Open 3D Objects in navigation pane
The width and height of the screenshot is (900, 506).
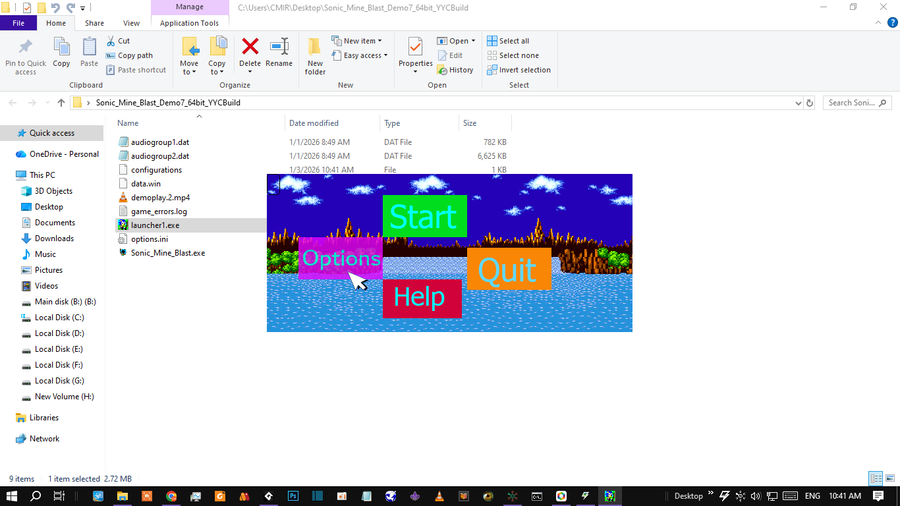[x=53, y=190]
